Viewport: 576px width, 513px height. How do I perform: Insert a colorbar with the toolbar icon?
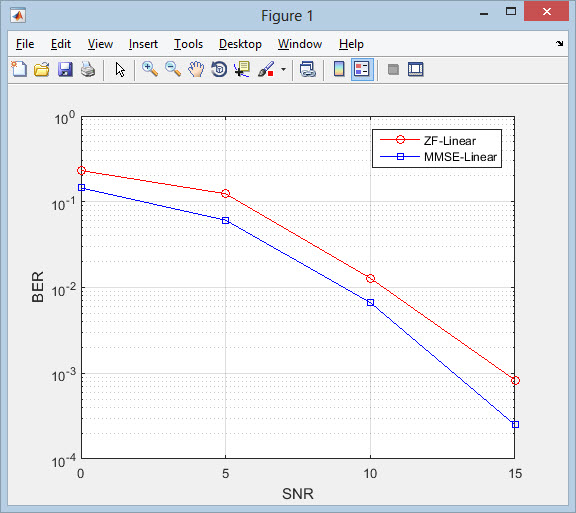pyautogui.click(x=339, y=69)
